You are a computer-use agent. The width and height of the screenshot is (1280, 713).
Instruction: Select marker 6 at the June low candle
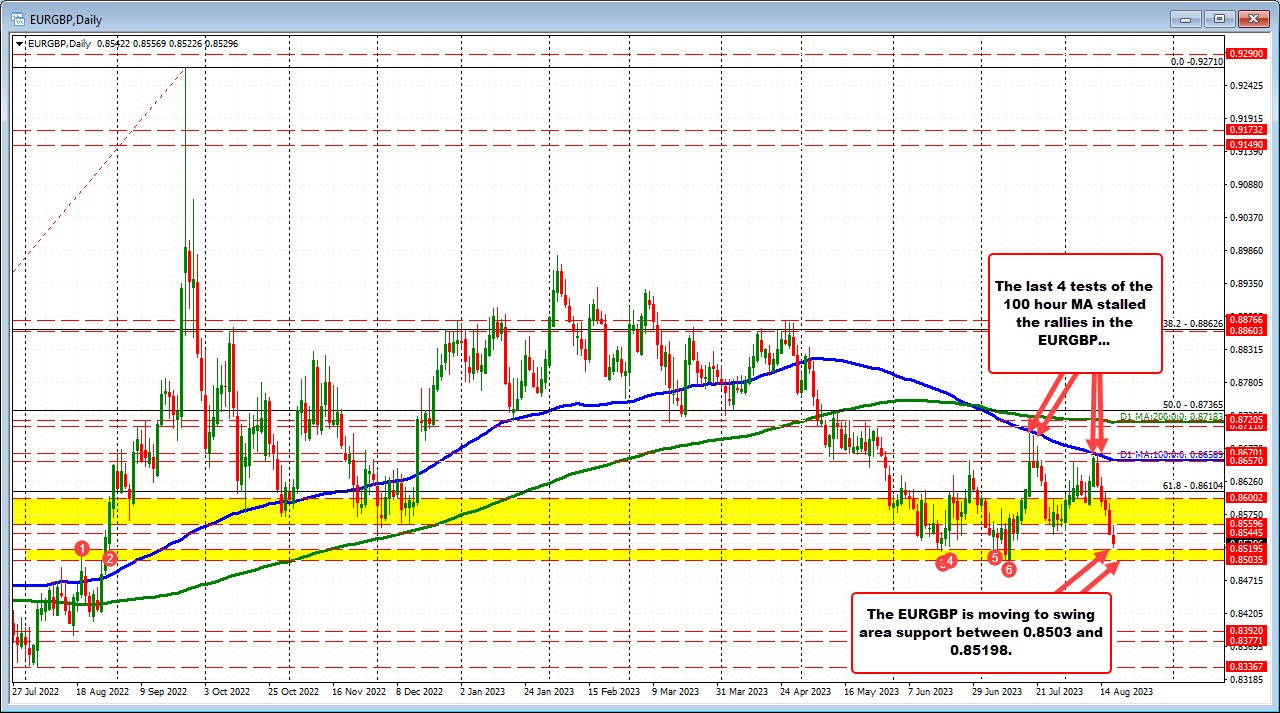(x=1009, y=570)
